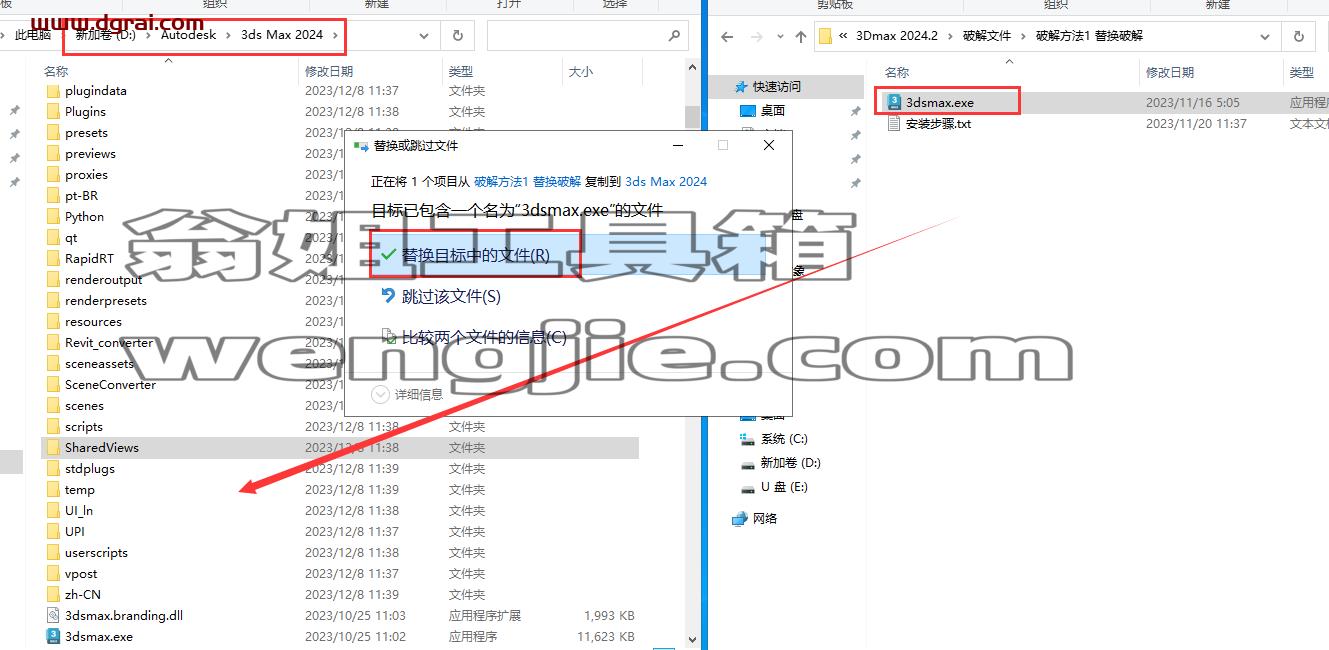This screenshot has width=1329, height=650.
Task: Click the up-folder arrow in right window
Action: click(x=800, y=36)
